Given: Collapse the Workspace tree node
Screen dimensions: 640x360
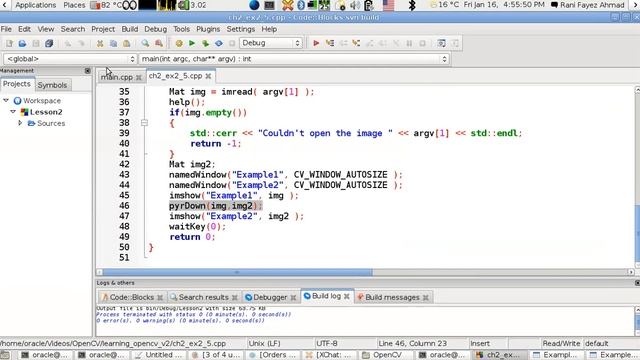Looking at the screenshot, I should coord(6,100).
